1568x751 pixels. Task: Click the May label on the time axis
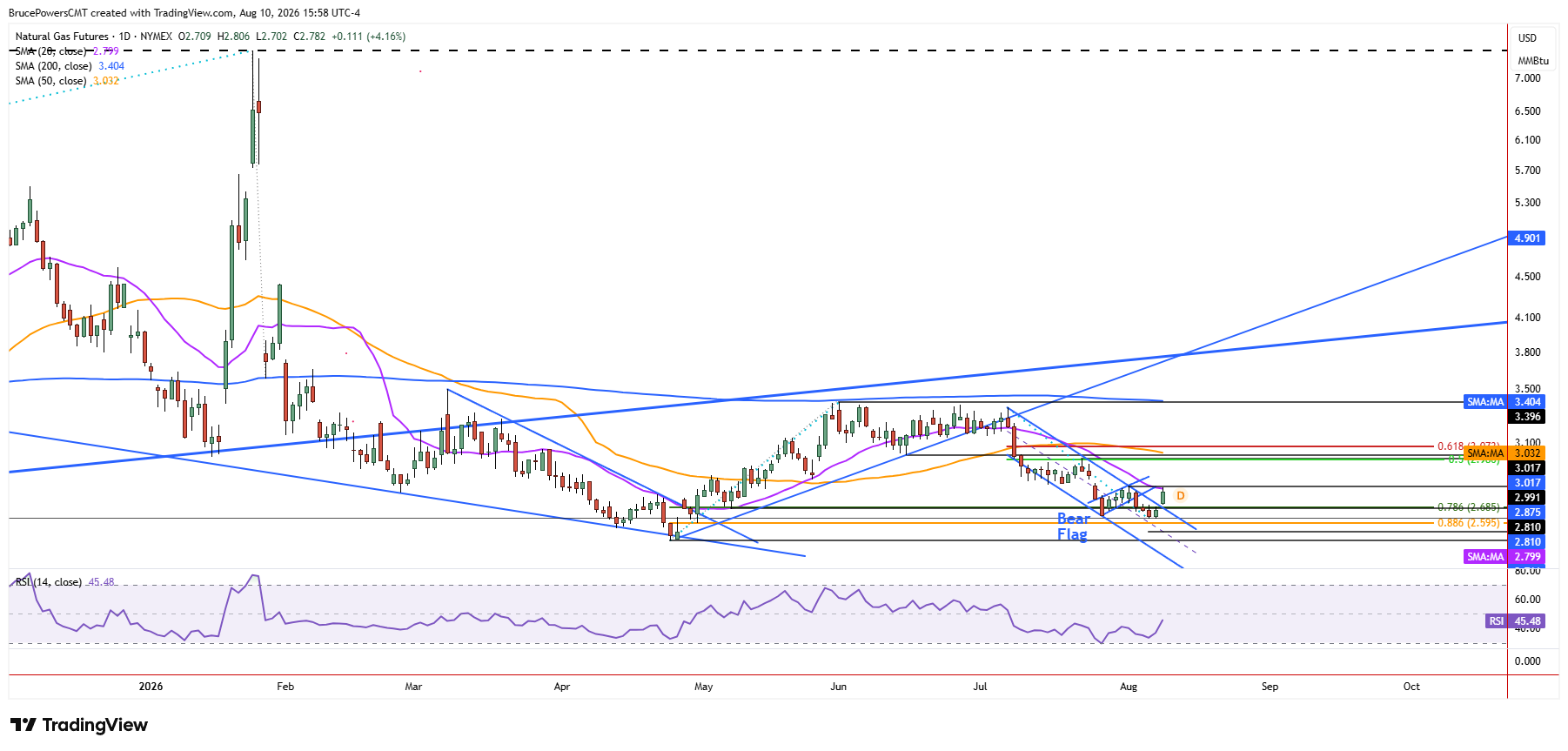point(703,687)
